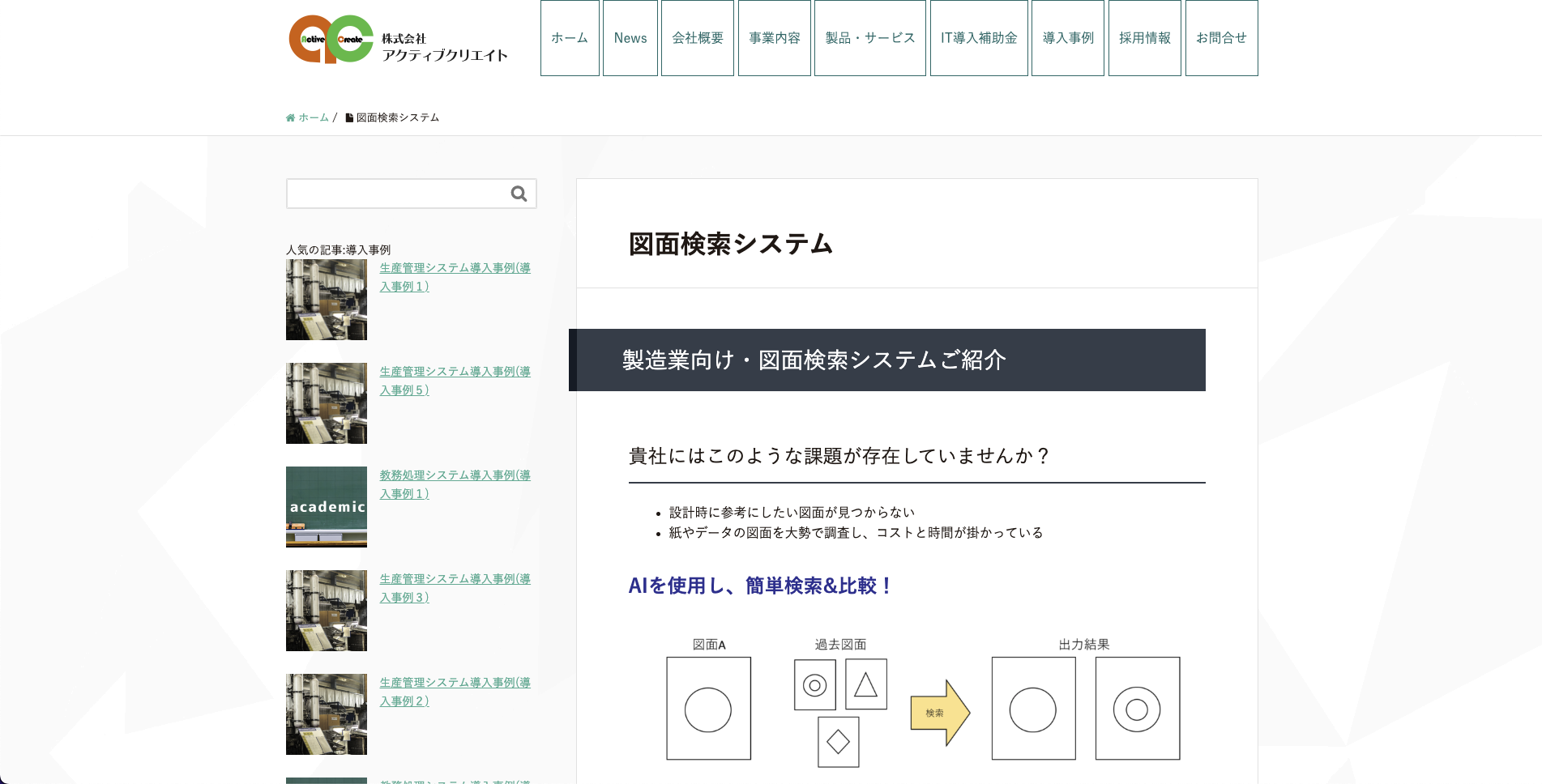Image resolution: width=1542 pixels, height=784 pixels.
Task: Click the Active Create company logo
Action: click(398, 39)
